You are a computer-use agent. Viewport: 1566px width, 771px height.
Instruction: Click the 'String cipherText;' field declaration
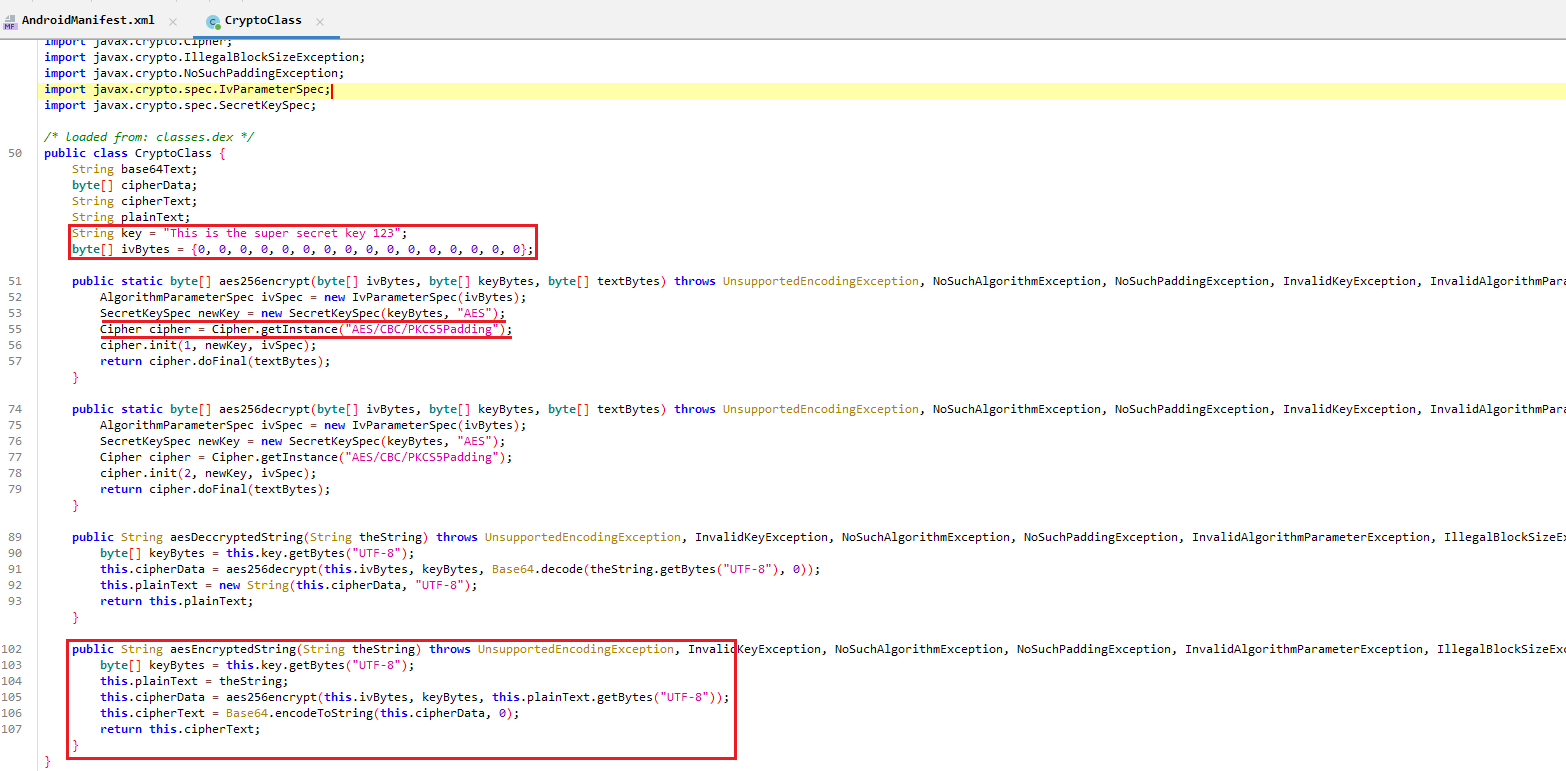pyautogui.click(x=135, y=201)
